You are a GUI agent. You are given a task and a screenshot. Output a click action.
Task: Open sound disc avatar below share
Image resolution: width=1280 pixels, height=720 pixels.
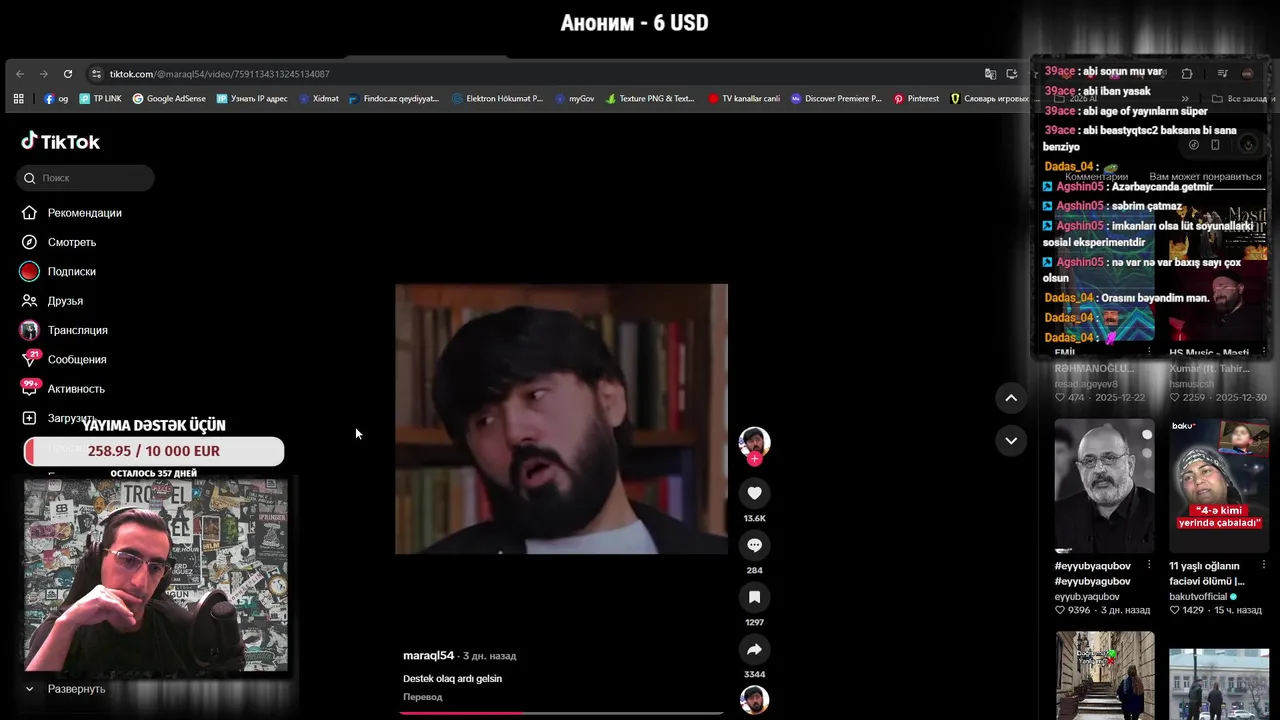754,699
